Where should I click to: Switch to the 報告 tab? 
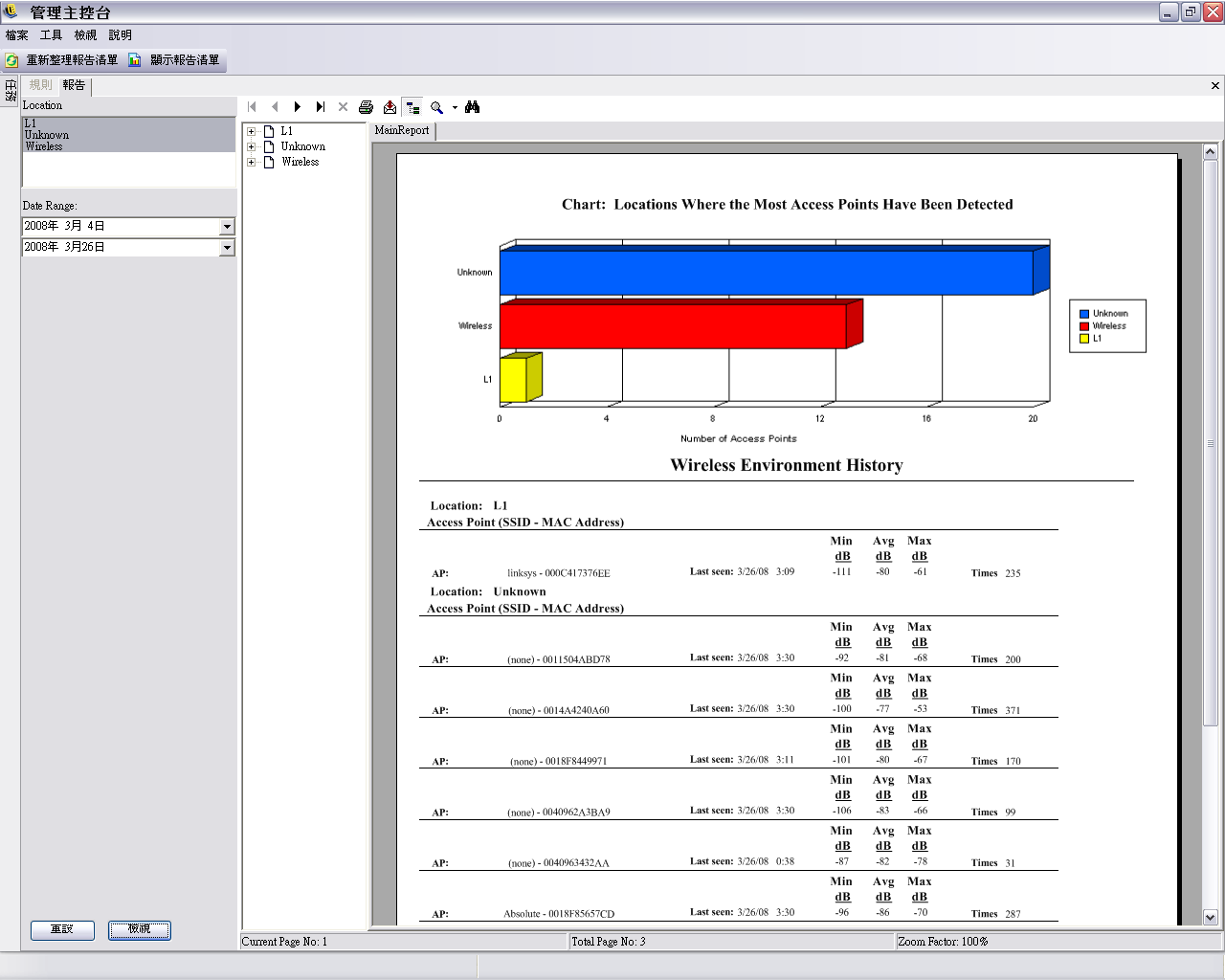(x=74, y=85)
